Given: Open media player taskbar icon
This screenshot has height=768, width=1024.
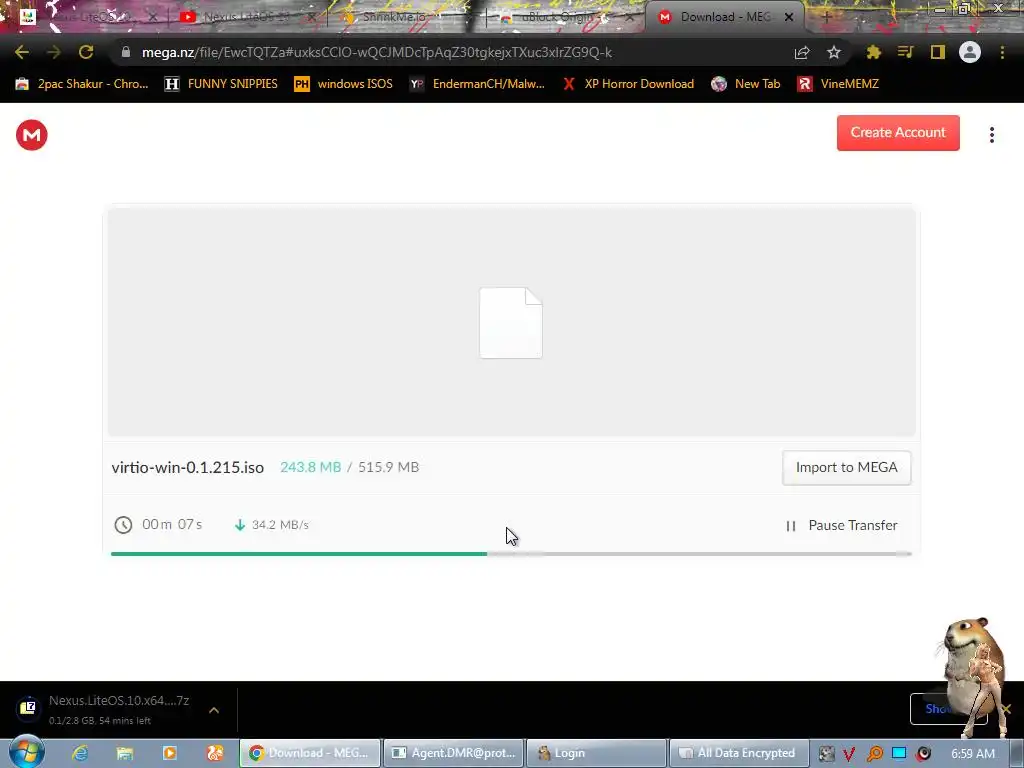Looking at the screenshot, I should point(170,753).
